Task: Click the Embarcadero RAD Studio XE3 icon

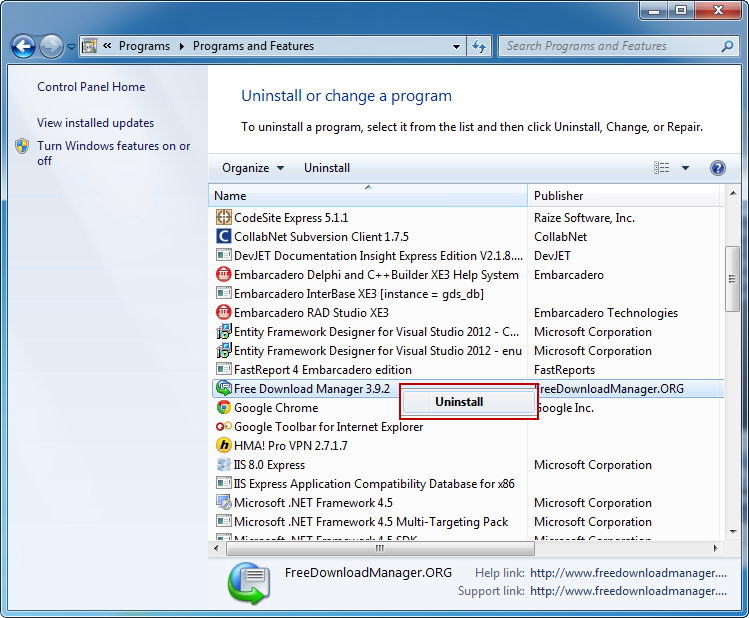Action: point(223,312)
